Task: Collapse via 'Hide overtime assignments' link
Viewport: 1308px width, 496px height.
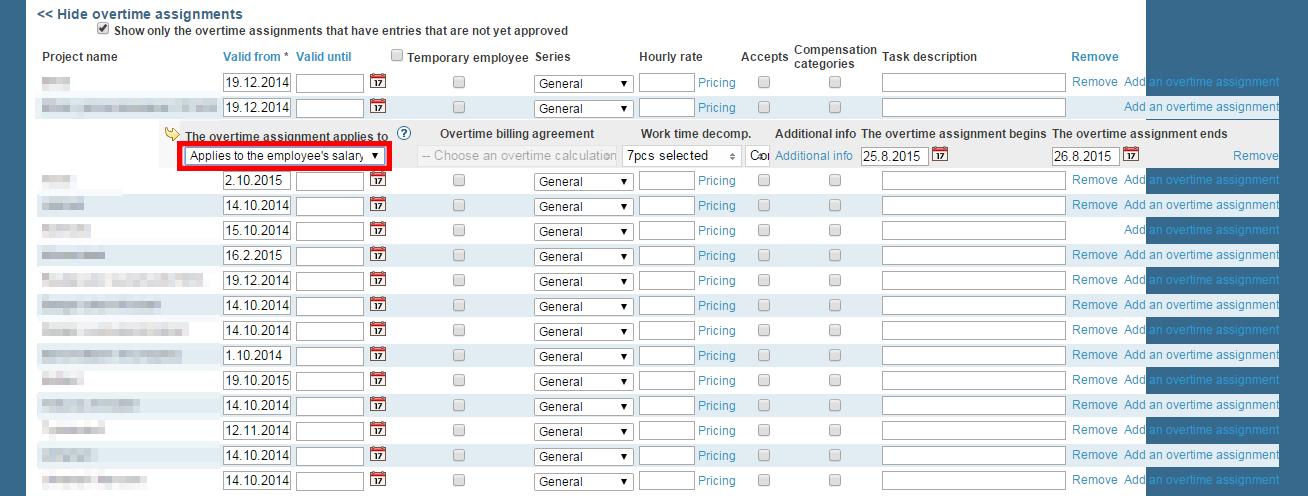Action: (x=139, y=14)
